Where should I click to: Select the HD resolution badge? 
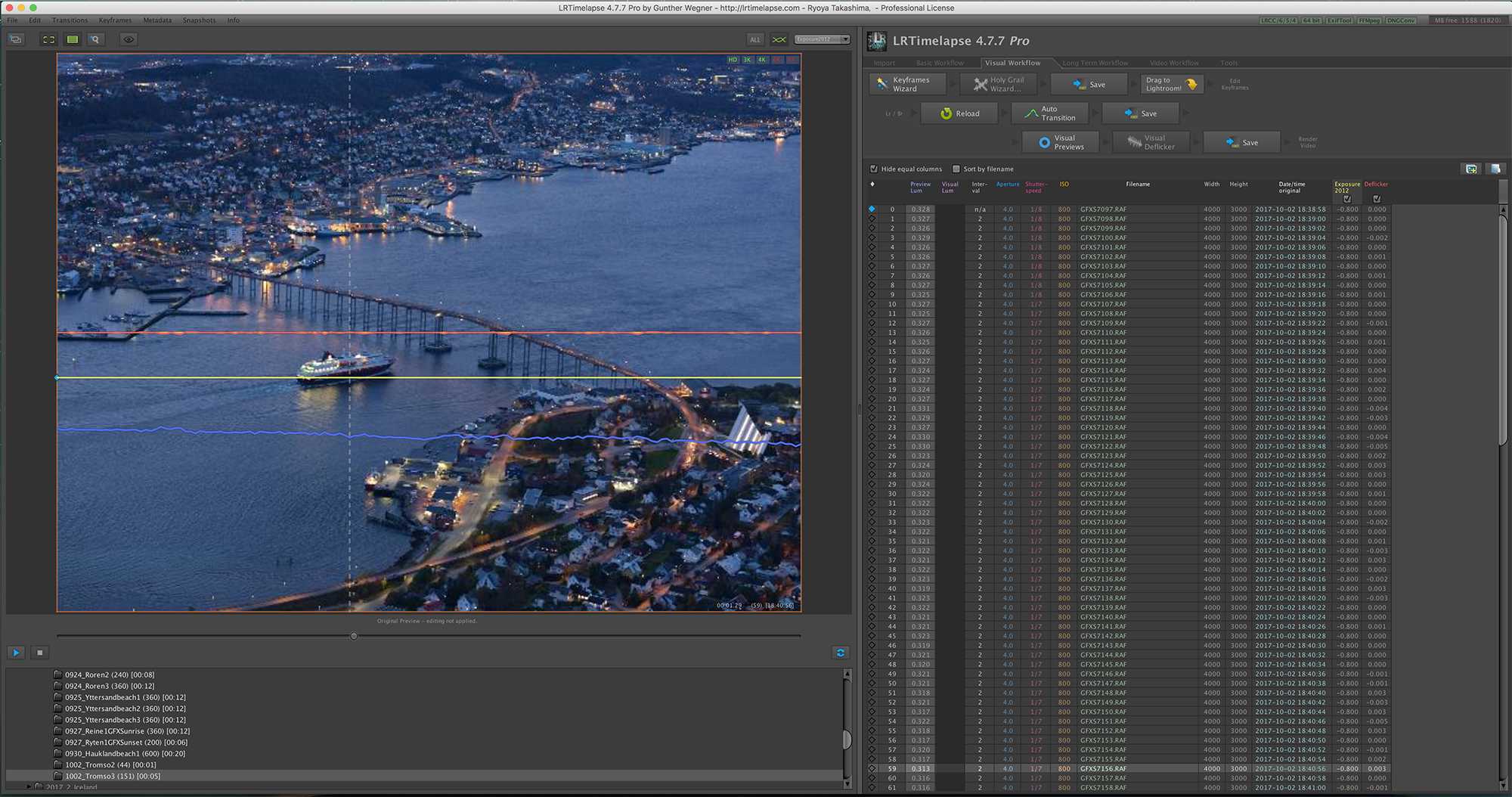[x=733, y=60]
